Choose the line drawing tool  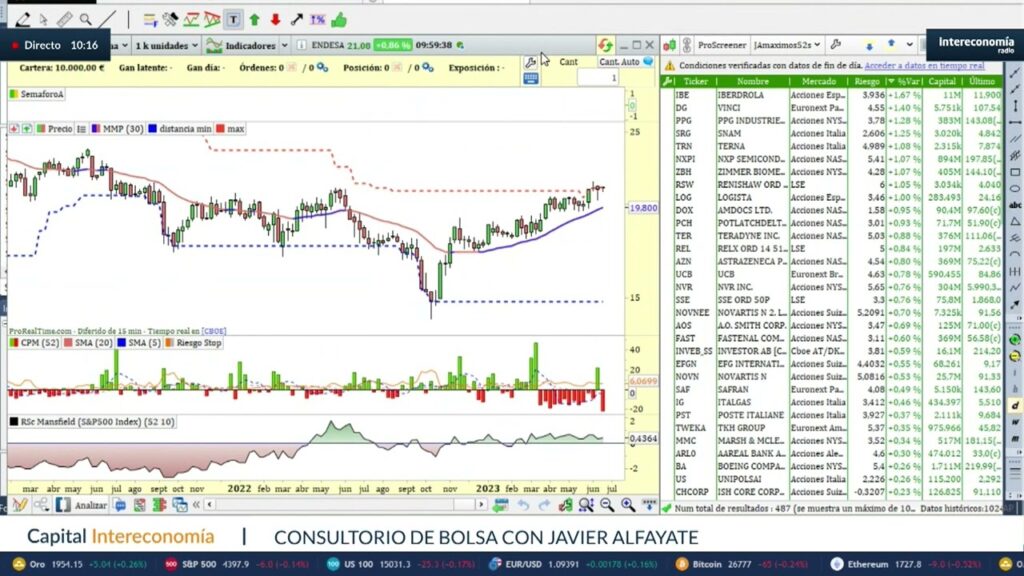tap(108, 20)
